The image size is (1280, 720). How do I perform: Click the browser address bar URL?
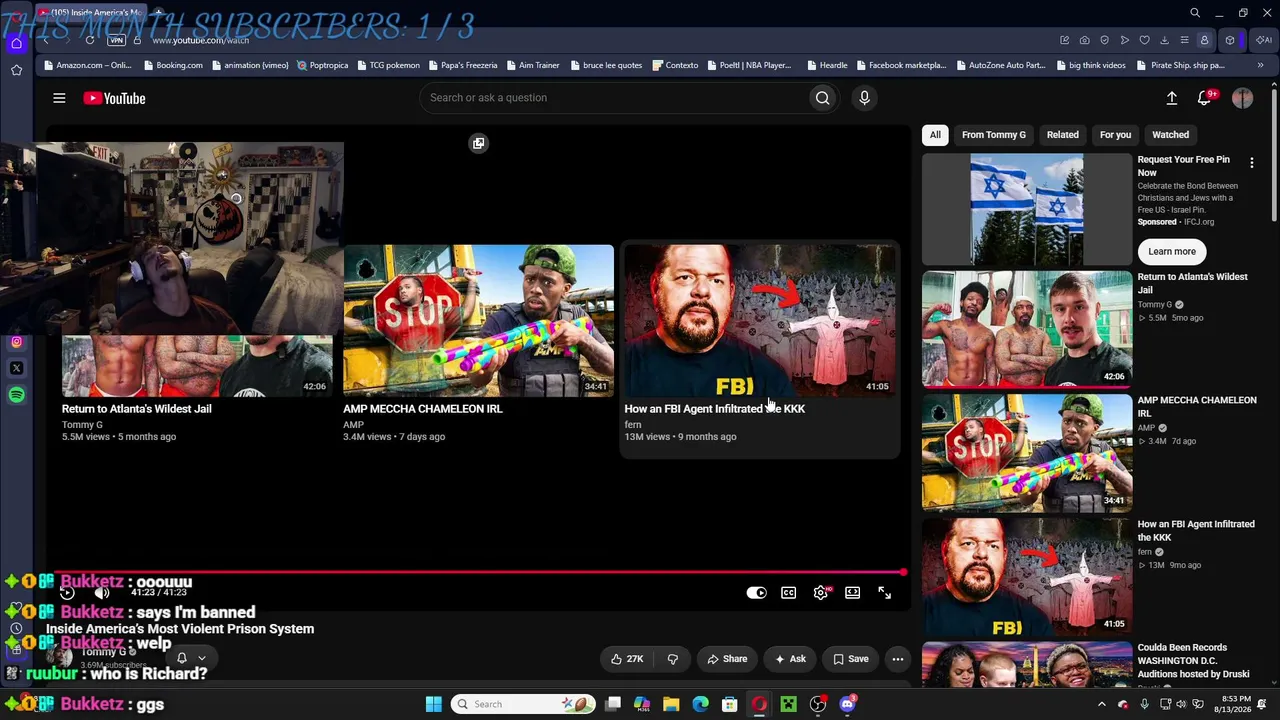click(x=201, y=40)
